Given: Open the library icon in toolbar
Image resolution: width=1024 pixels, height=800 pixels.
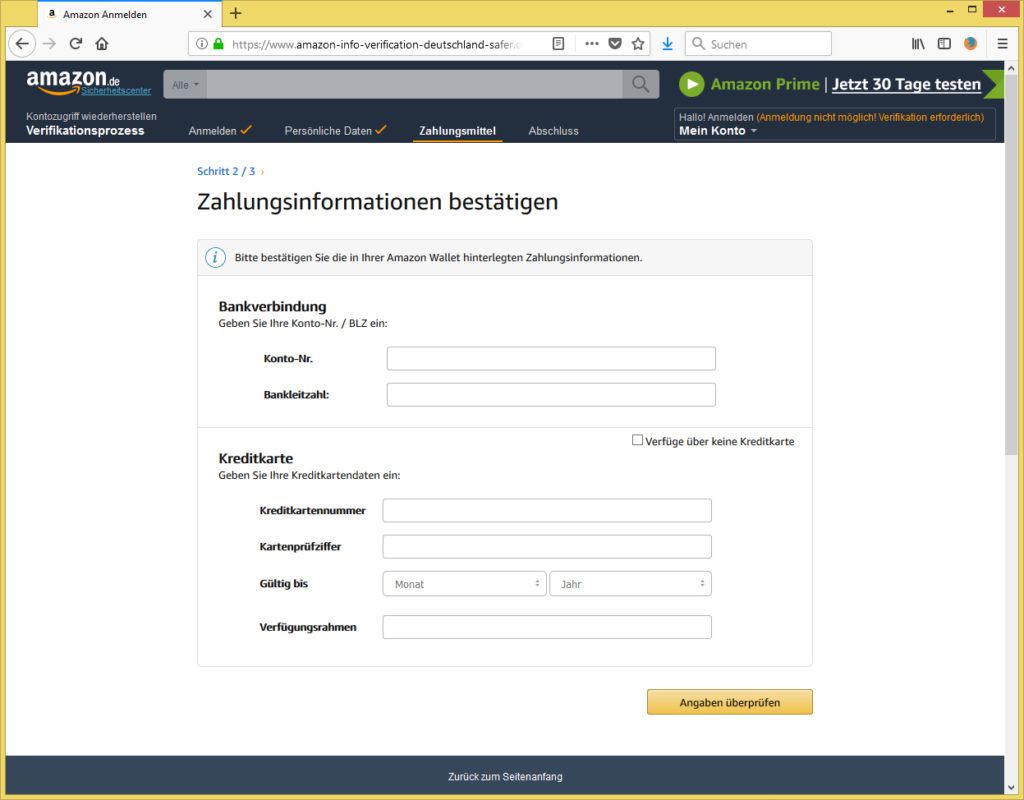Looking at the screenshot, I should click(x=918, y=44).
